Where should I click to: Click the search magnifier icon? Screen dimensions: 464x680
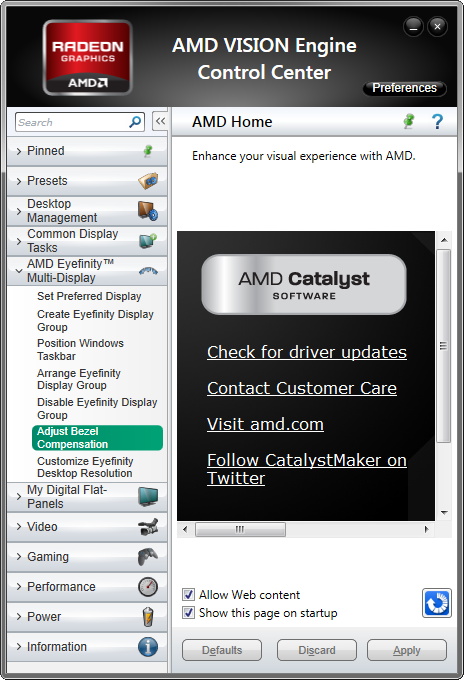[x=135, y=122]
